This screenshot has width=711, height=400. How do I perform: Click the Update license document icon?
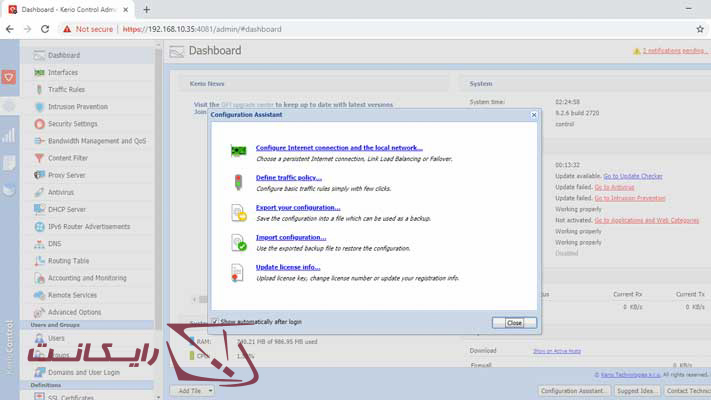(x=238, y=272)
